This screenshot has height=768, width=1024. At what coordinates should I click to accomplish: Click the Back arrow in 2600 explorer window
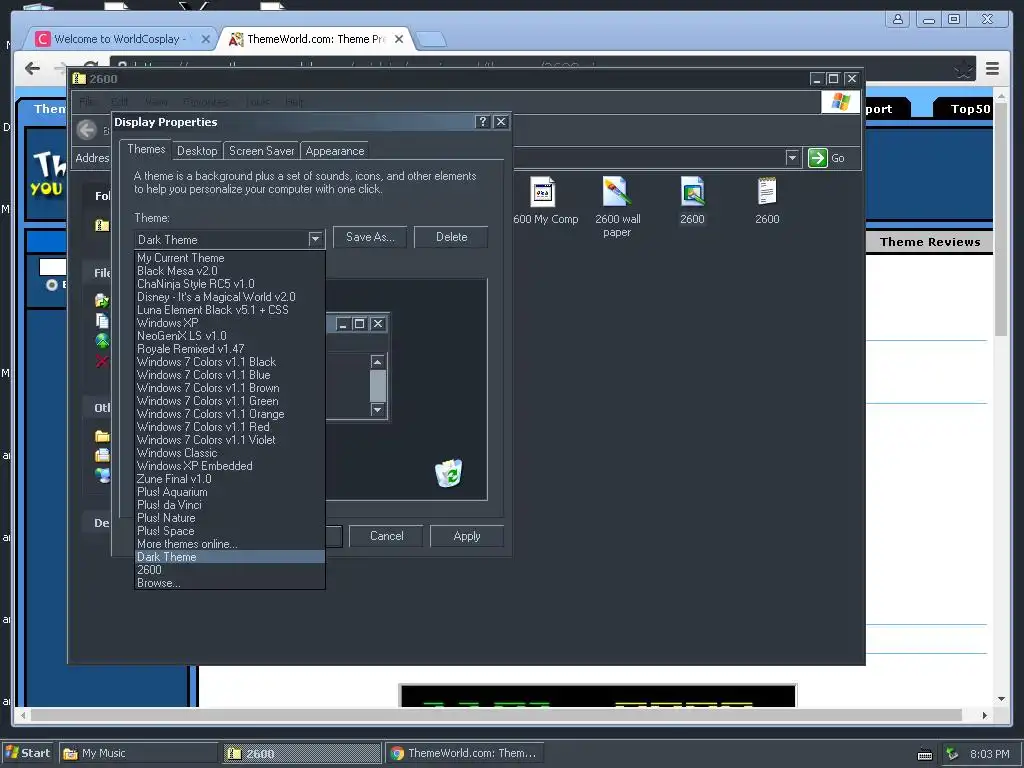coord(87,130)
